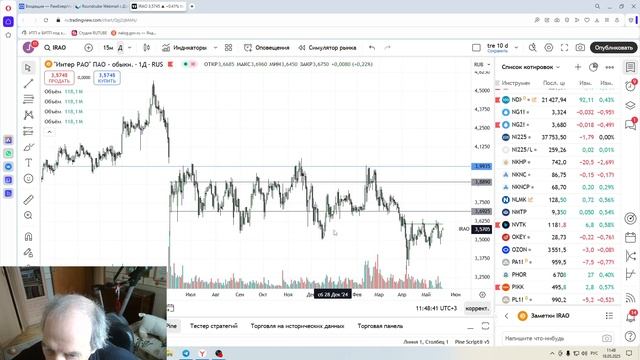
Task: Change the candle chart style
Action: 147,48
